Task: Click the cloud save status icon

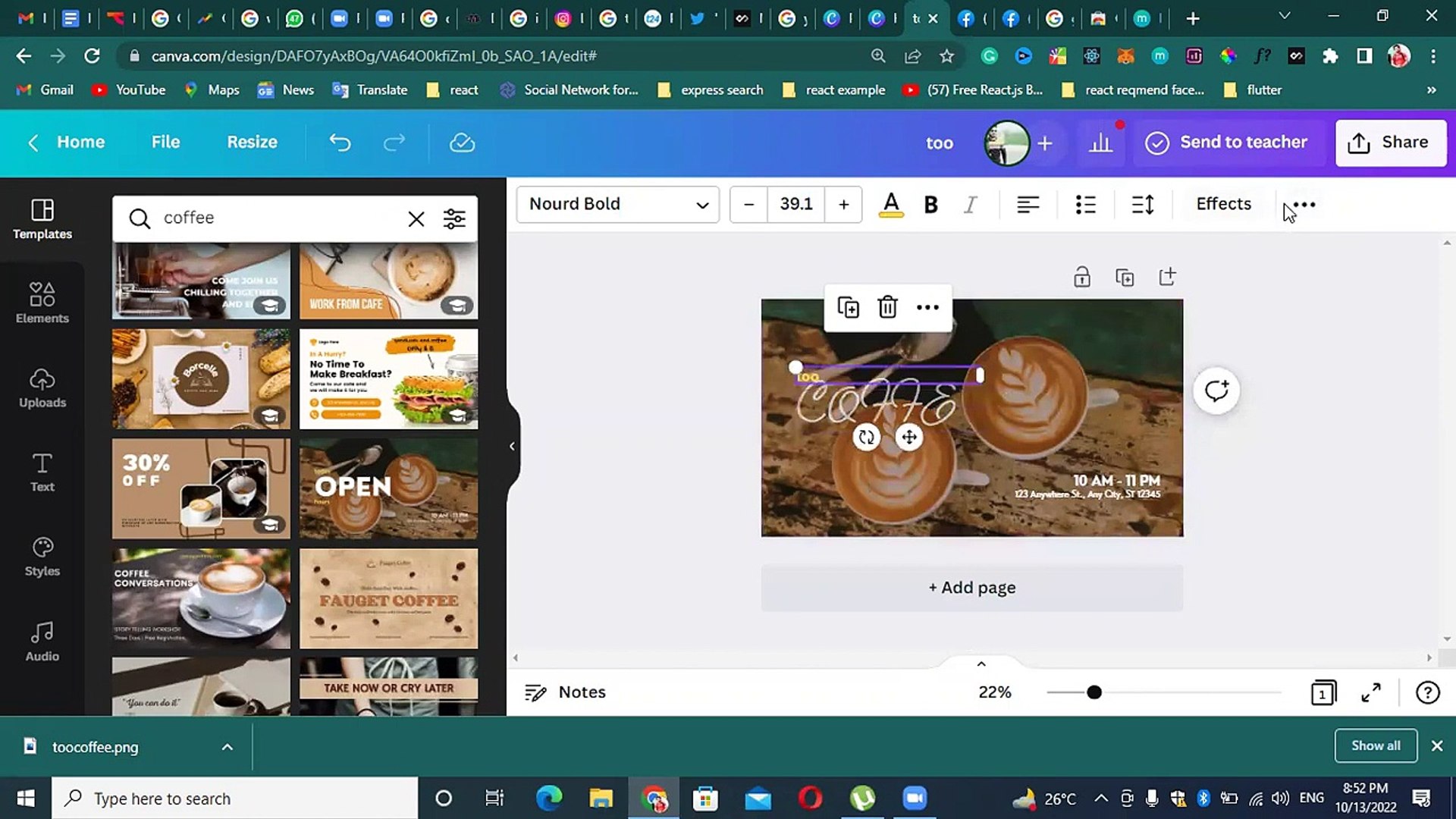Action: (462, 143)
